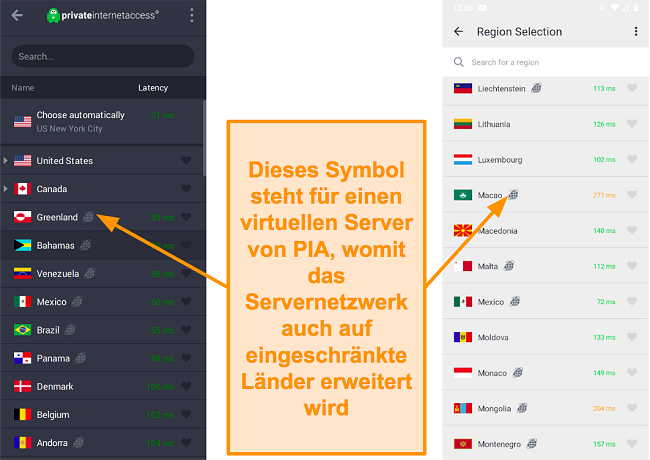Favorite Macao in Region Selection
This screenshot has width=650, height=460.
click(x=632, y=194)
